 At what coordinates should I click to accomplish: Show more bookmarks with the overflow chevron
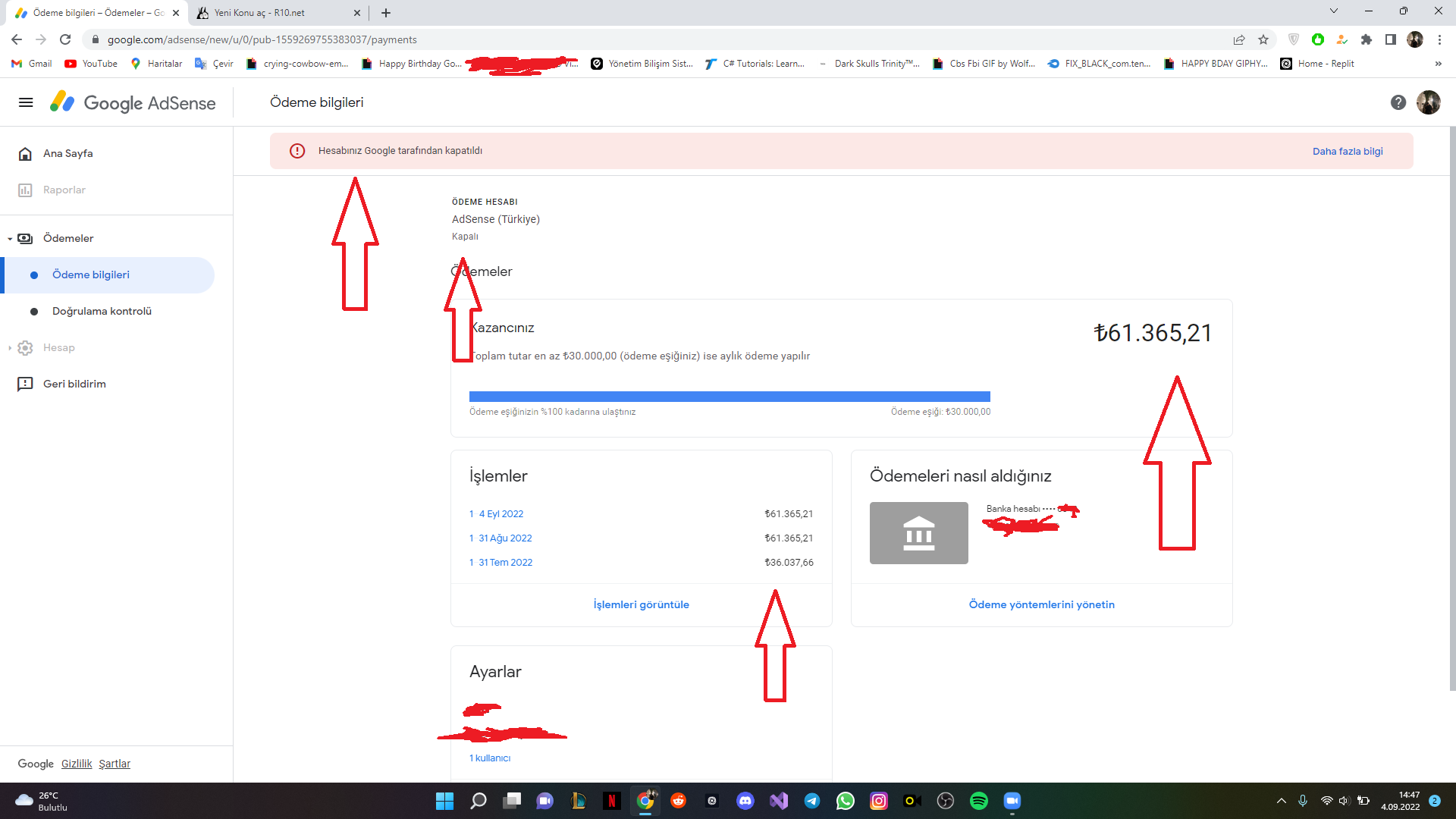click(1438, 64)
